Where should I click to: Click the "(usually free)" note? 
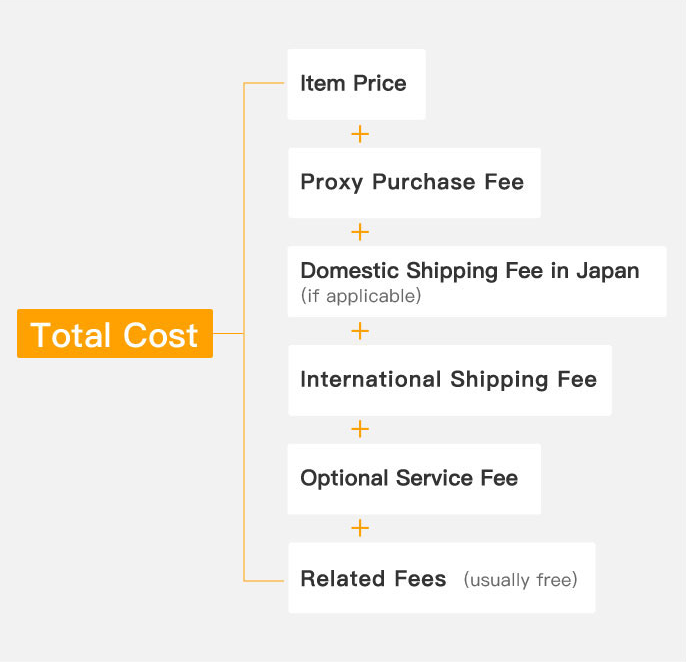click(520, 580)
